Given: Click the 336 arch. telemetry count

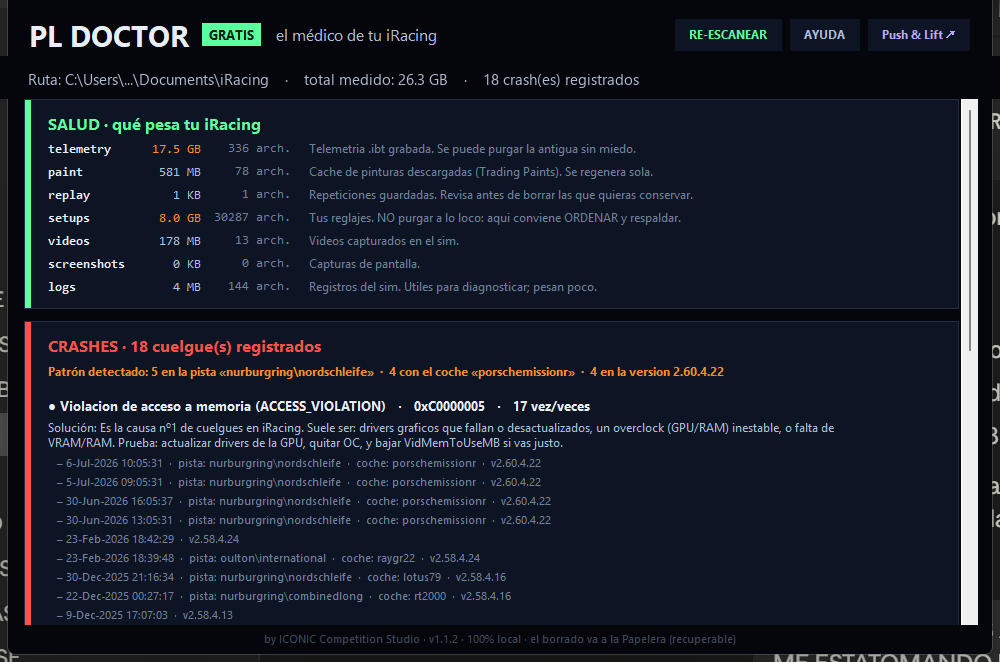Looking at the screenshot, I should [x=259, y=149].
